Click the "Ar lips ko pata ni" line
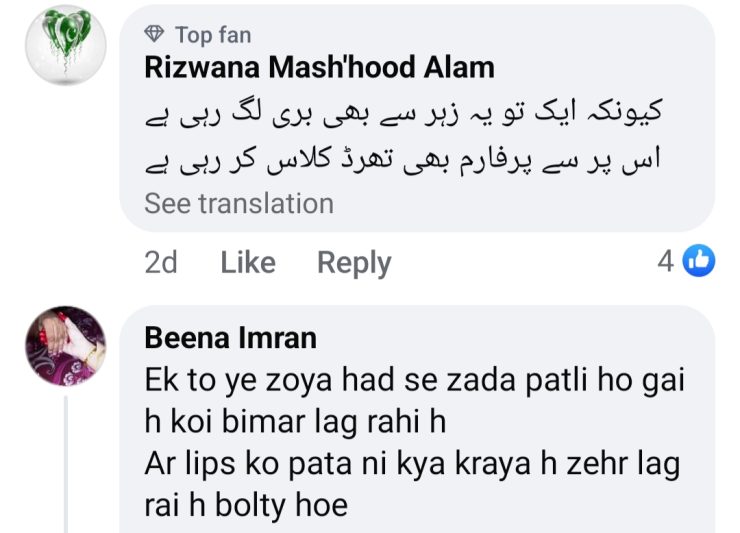740x533 pixels. click(x=412, y=463)
